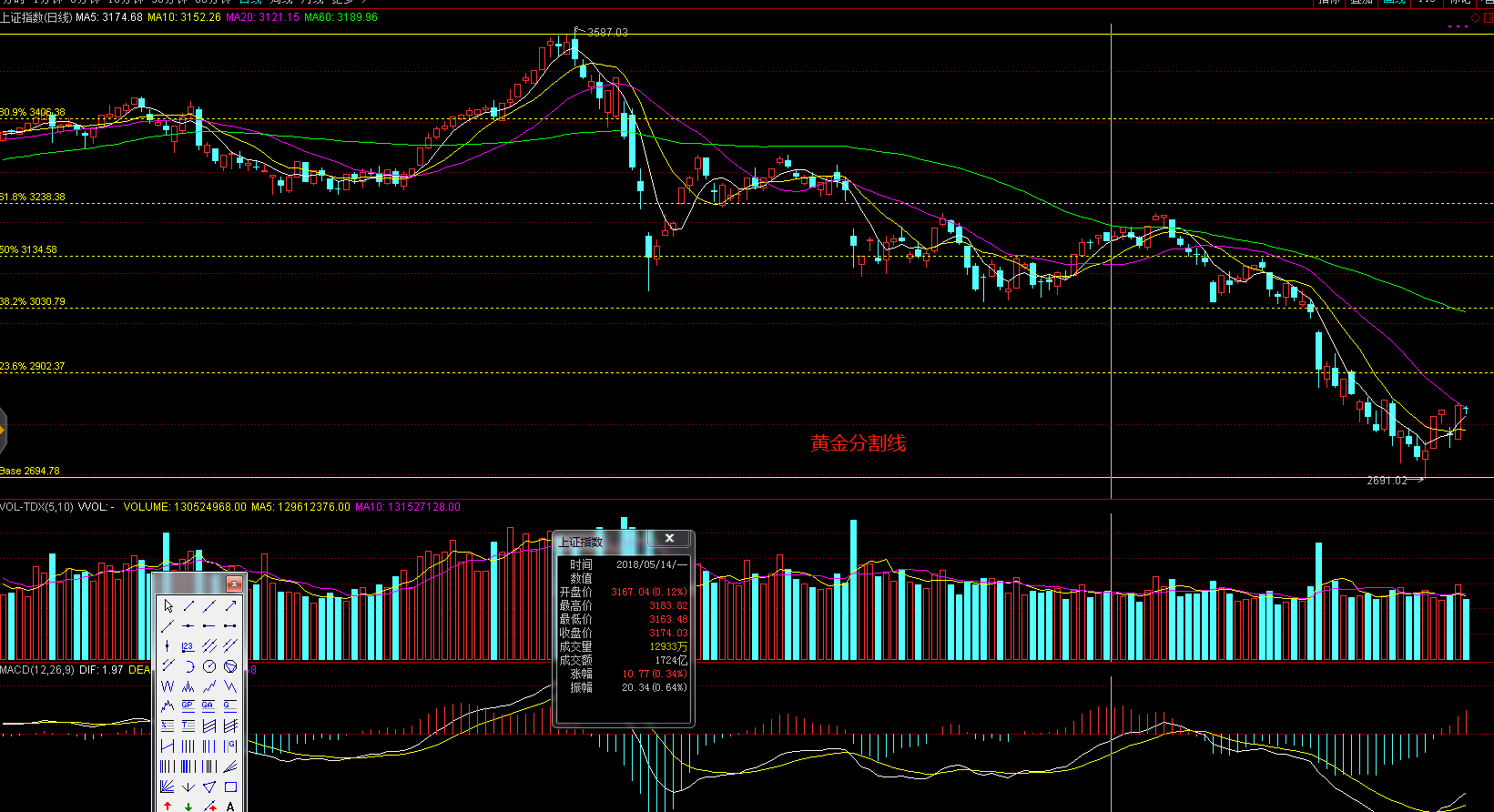
Task: Click the 开盘价 row in info popup
Action: [624, 592]
